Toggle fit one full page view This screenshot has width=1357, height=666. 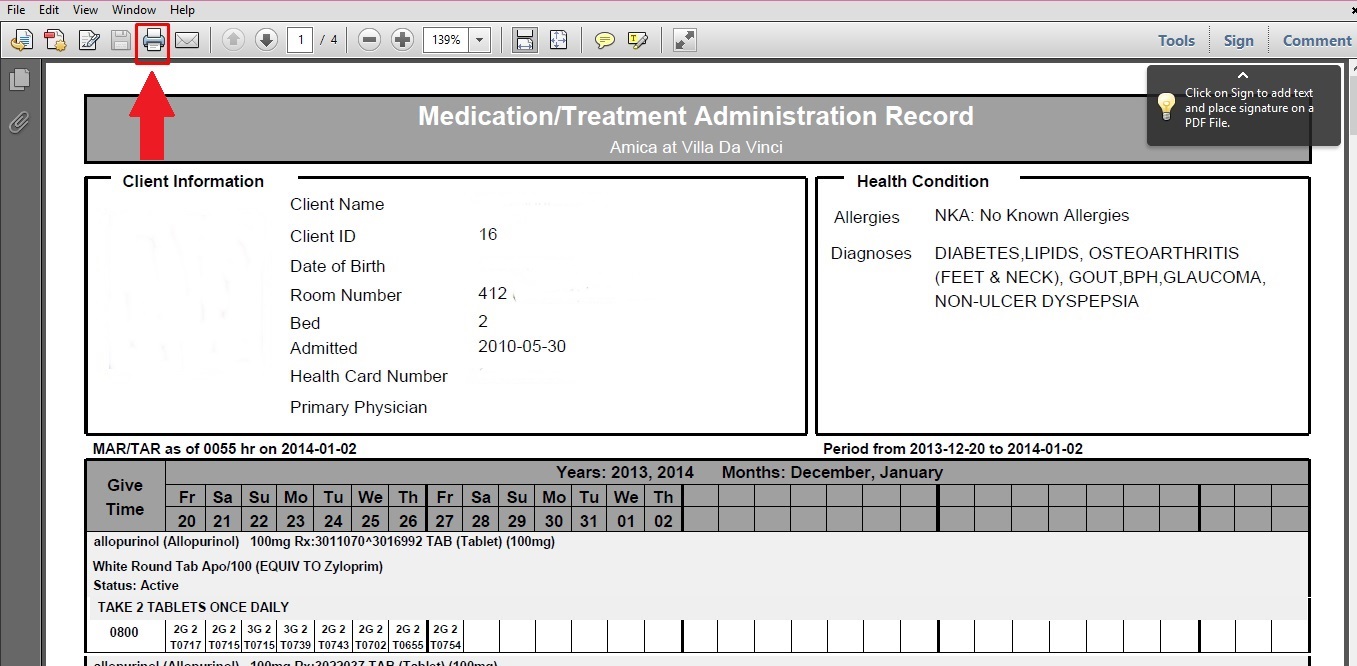[x=558, y=40]
